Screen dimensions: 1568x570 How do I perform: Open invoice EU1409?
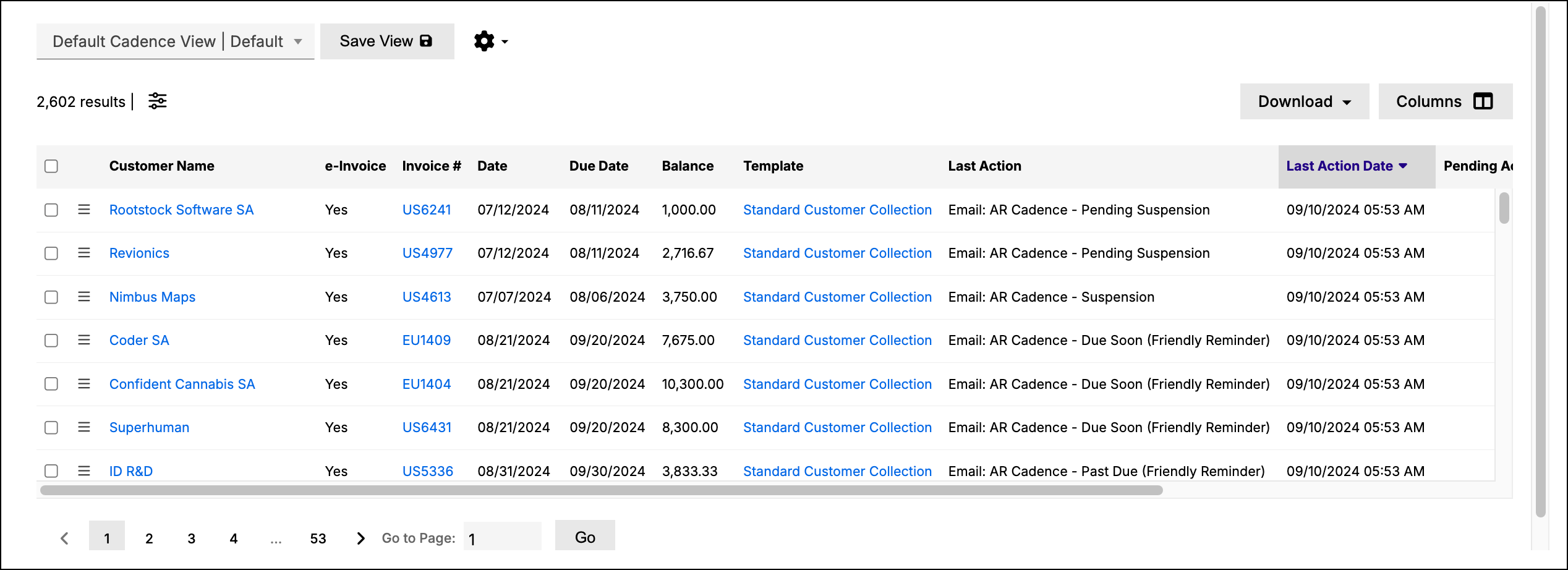pos(427,340)
